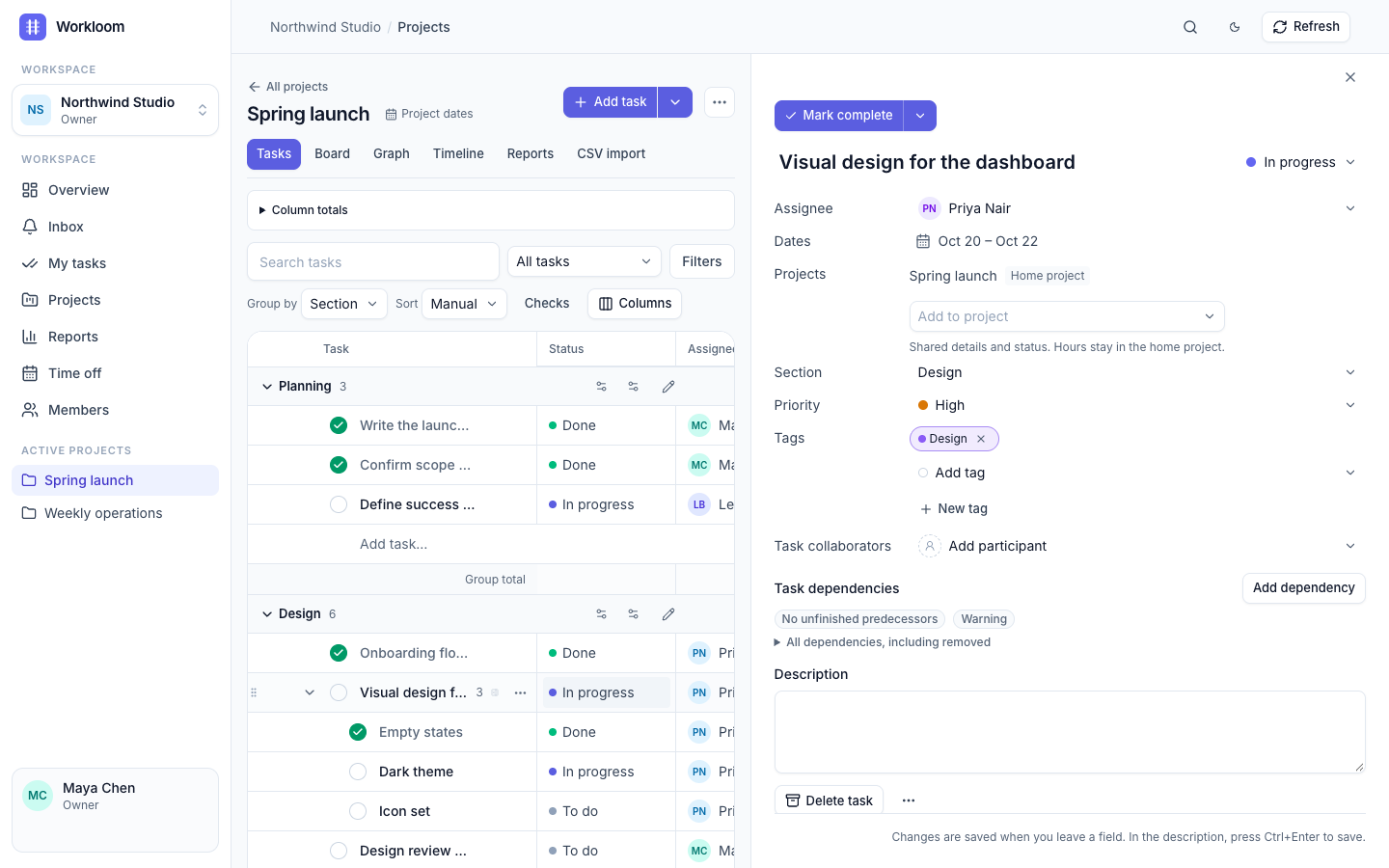Click the Search tasks input field
Screen dimensions: 1389x868
pos(373,262)
